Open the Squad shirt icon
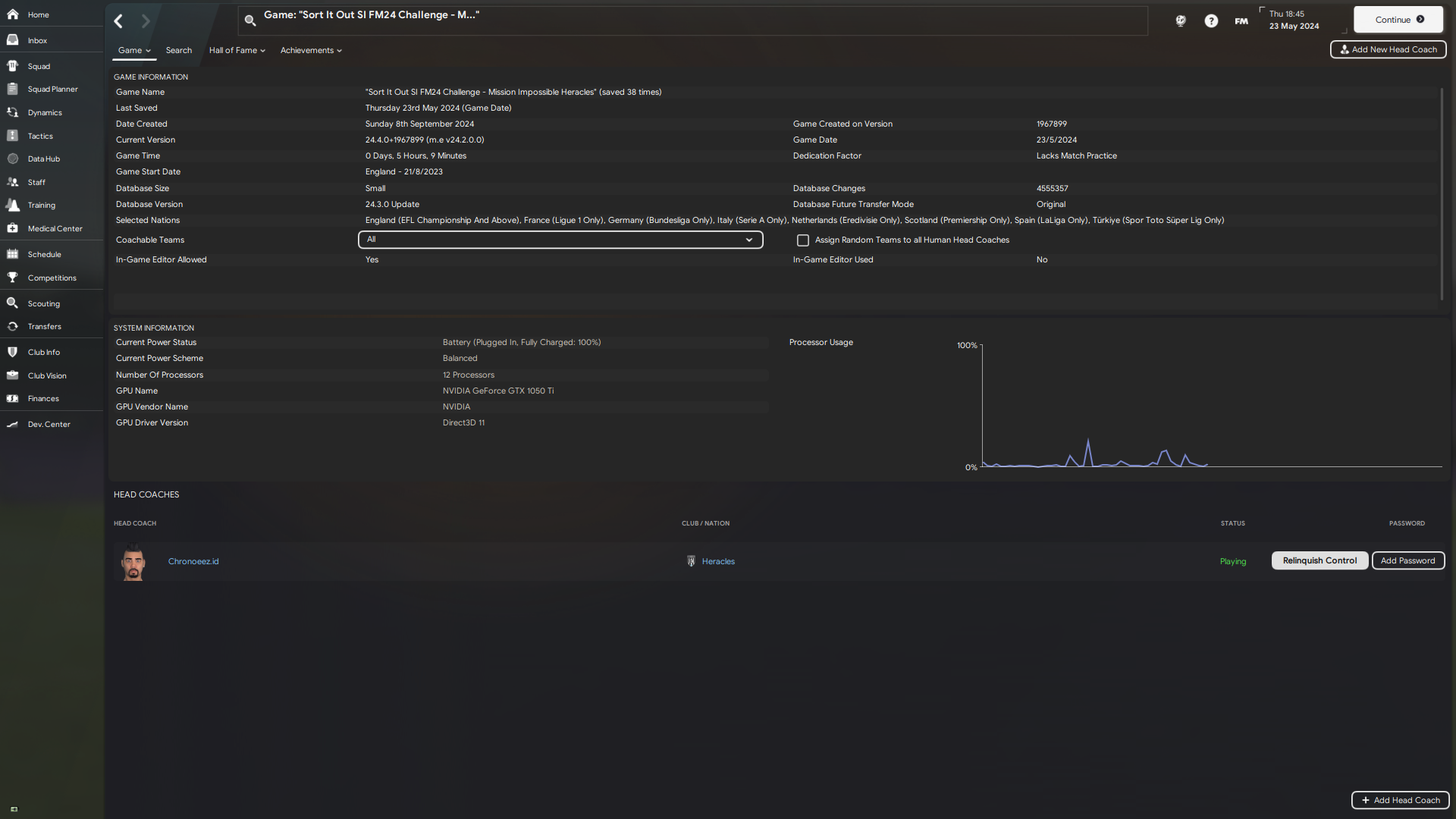This screenshot has width=1456, height=819. pyautogui.click(x=13, y=66)
